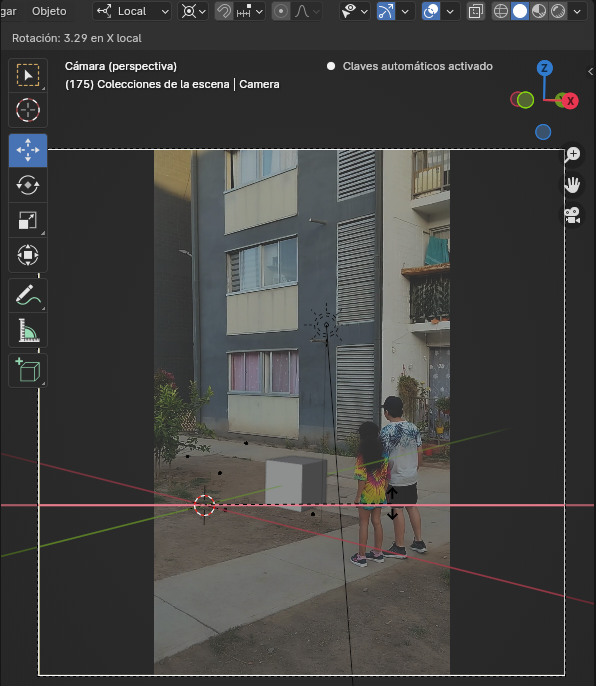
Task: Switch to rendered viewport shading
Action: click(558, 11)
